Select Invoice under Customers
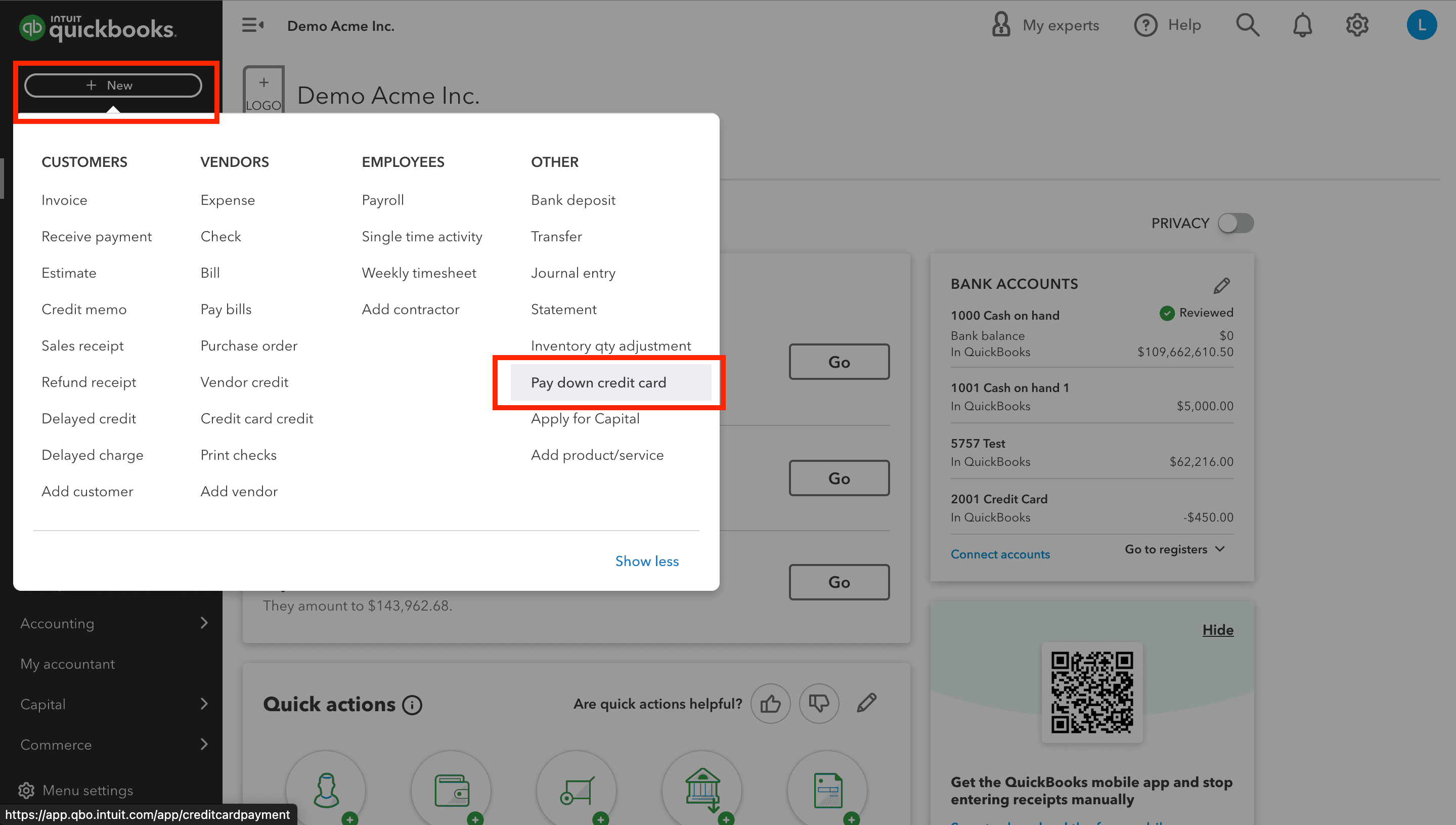Screen dimensions: 1456x825 point(64,199)
